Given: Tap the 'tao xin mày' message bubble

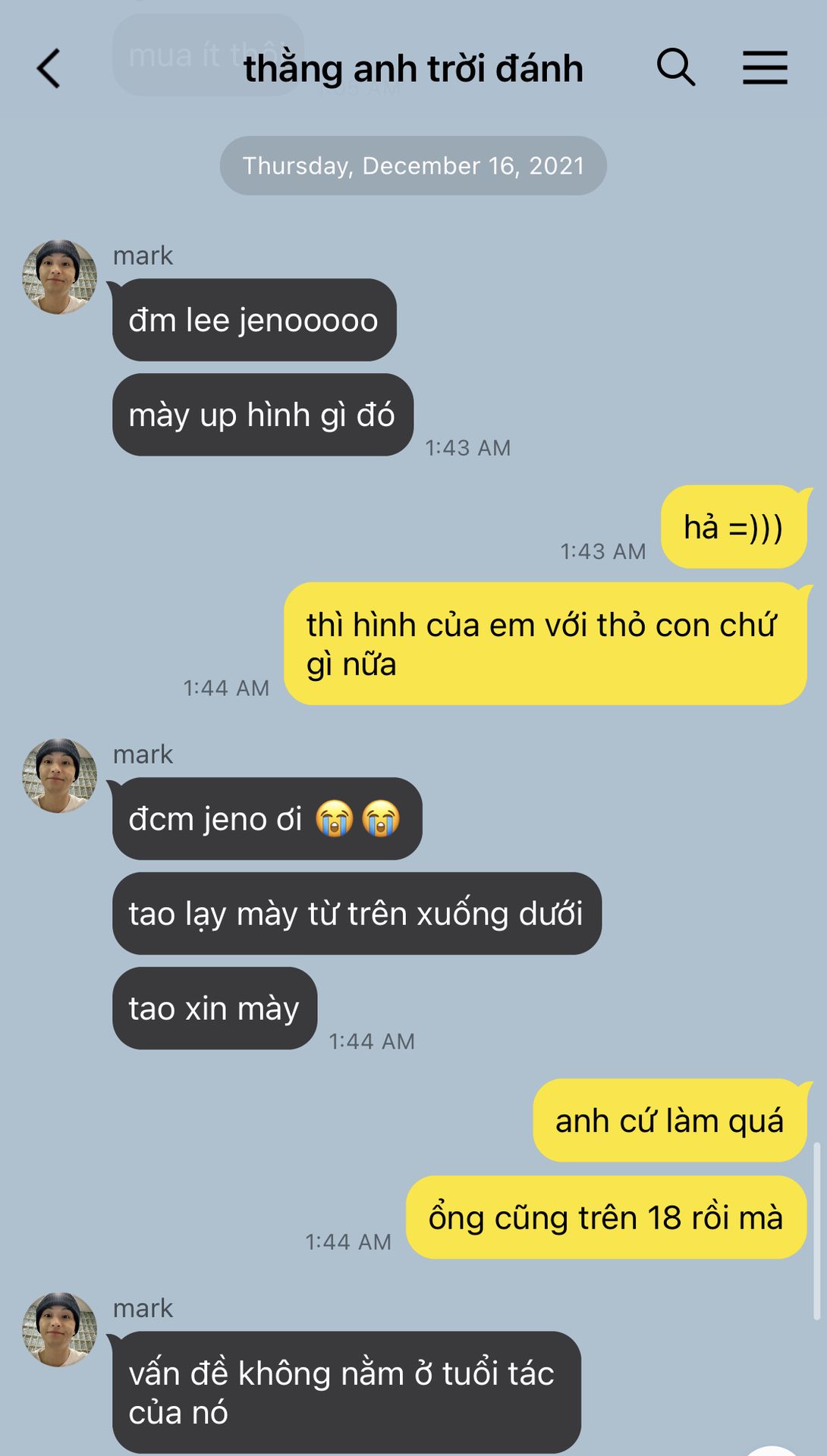Looking at the screenshot, I should pos(215,1009).
